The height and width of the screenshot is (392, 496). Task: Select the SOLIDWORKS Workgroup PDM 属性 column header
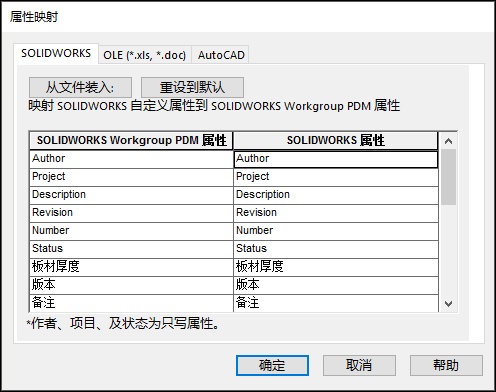[x=131, y=140]
